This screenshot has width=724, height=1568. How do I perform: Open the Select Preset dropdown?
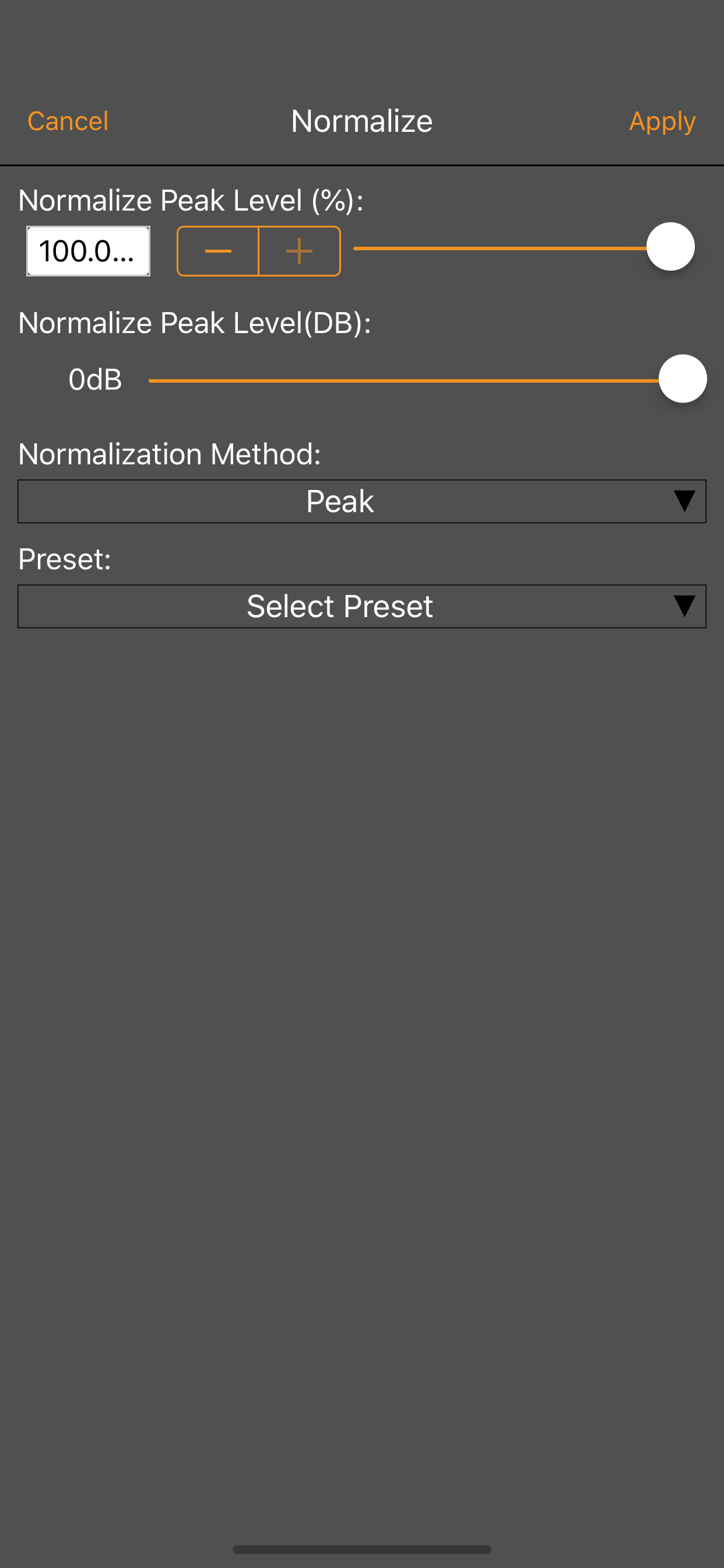(339, 606)
